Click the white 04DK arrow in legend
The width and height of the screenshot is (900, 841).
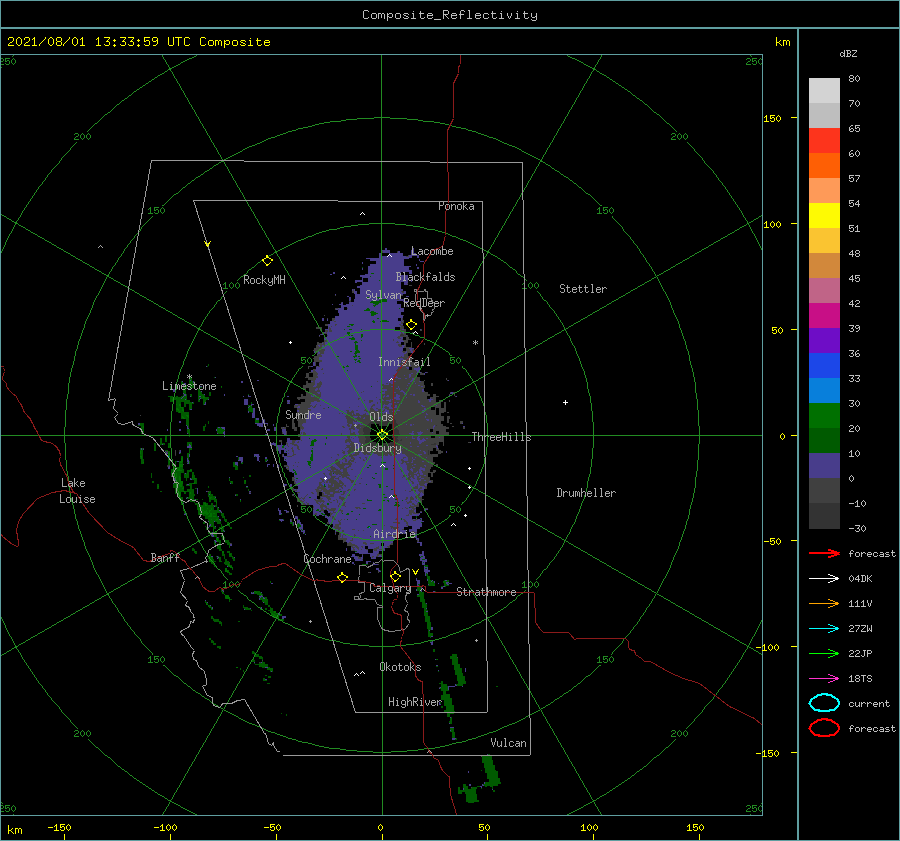click(824, 579)
